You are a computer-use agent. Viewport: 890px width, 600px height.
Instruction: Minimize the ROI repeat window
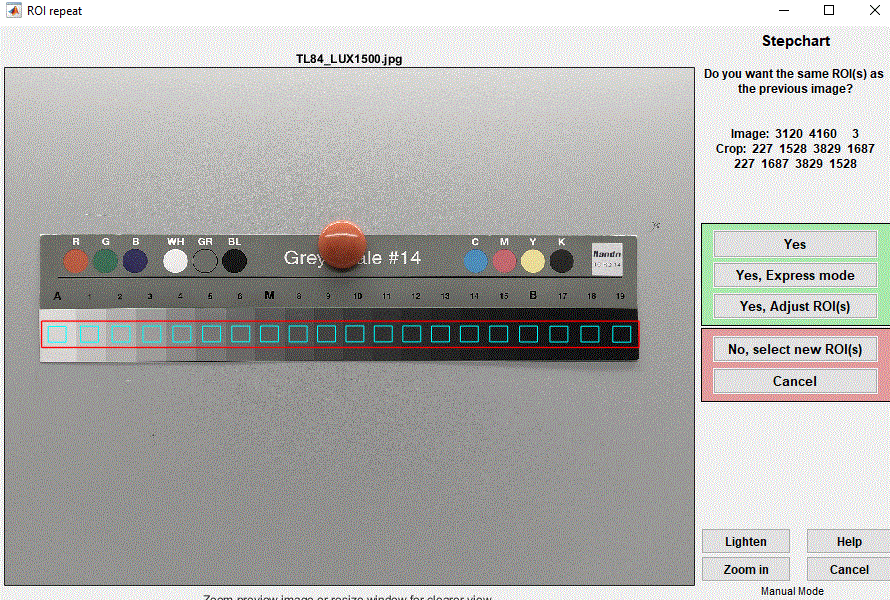pos(784,10)
